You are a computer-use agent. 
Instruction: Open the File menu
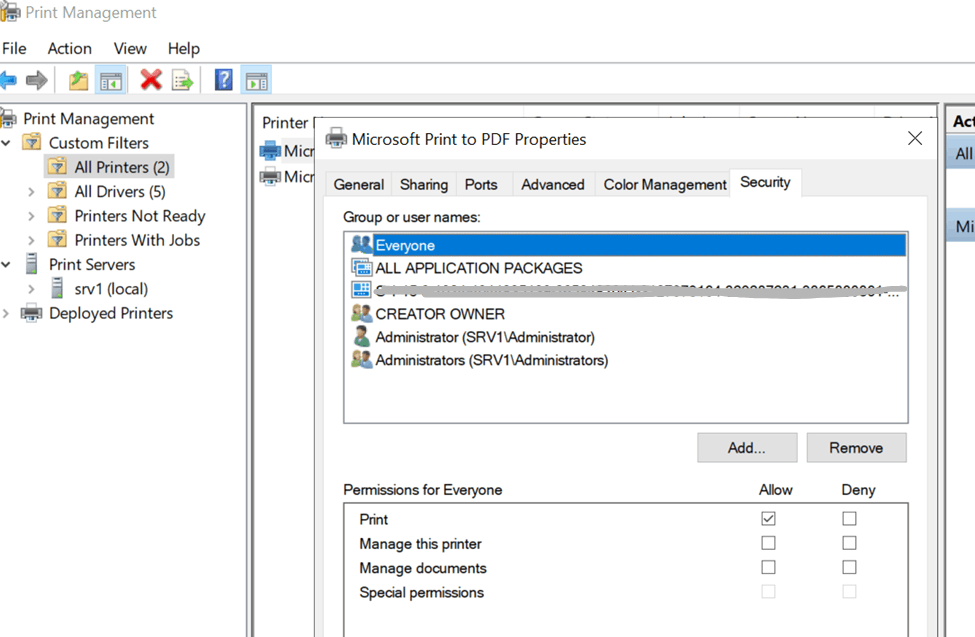(x=14, y=49)
